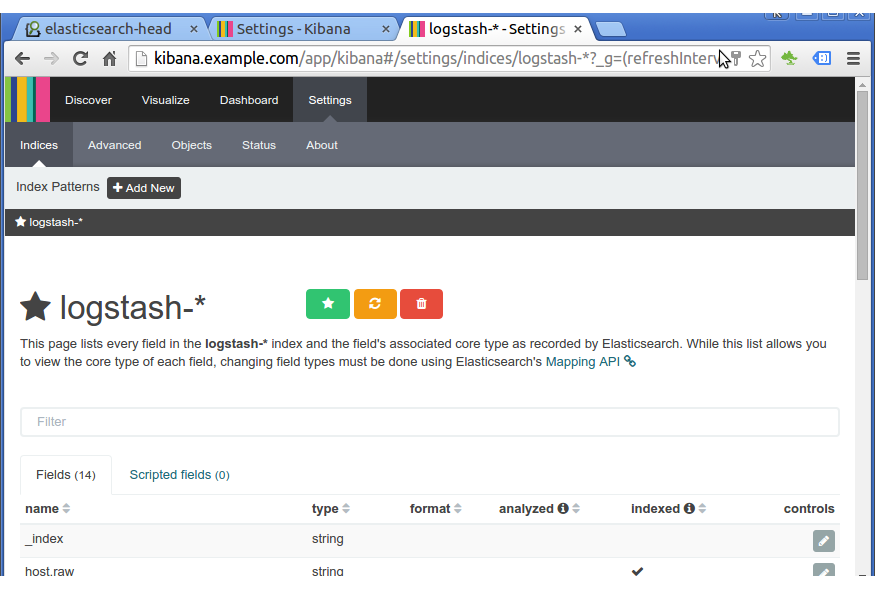Set logstash-* as default index (green star)
This screenshot has width=875, height=589.
[x=328, y=304]
